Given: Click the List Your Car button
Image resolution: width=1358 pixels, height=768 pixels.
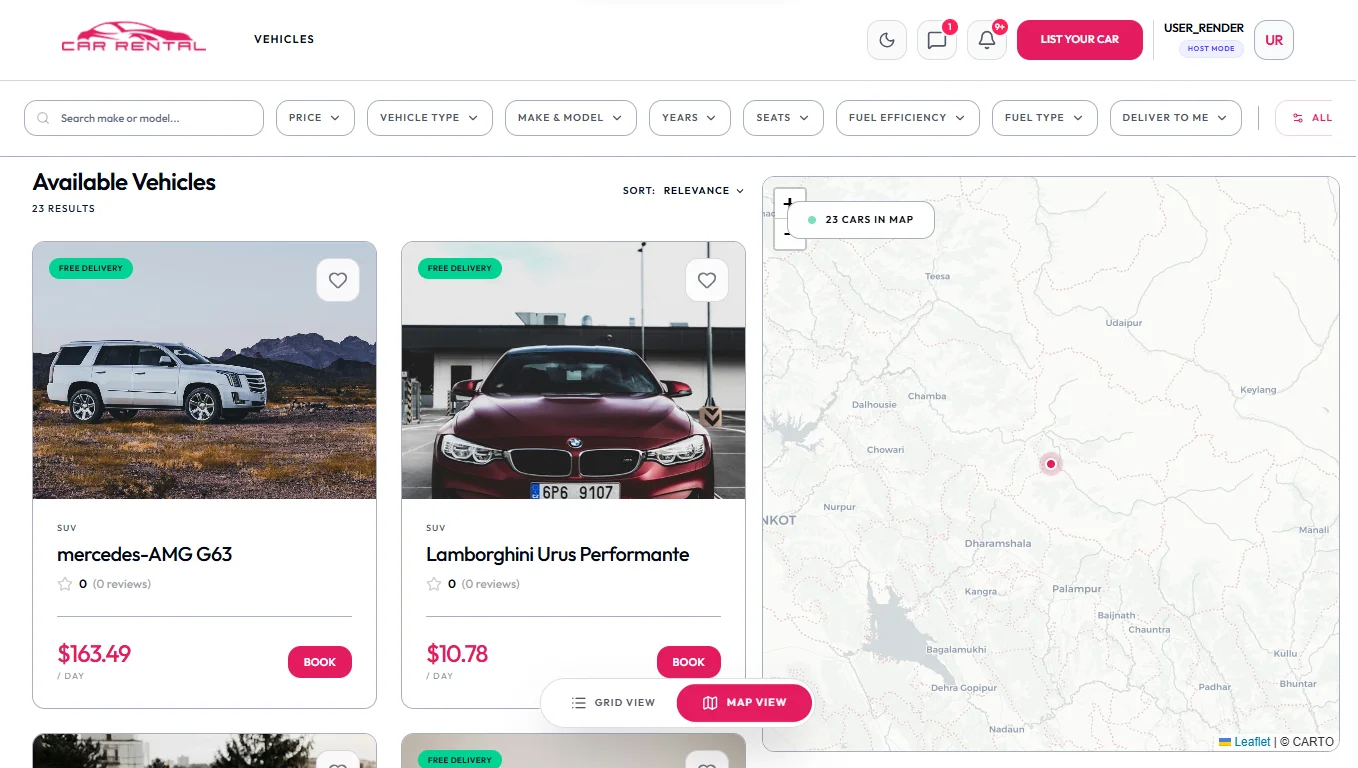Looking at the screenshot, I should pyautogui.click(x=1080, y=40).
